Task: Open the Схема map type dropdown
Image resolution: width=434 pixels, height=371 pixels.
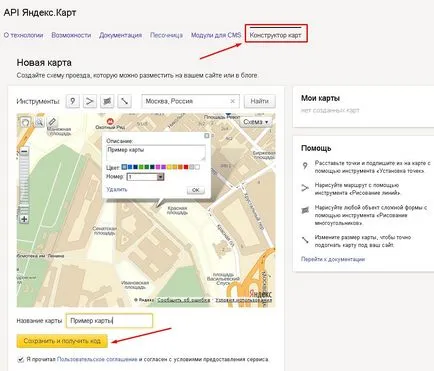Action: (256, 122)
